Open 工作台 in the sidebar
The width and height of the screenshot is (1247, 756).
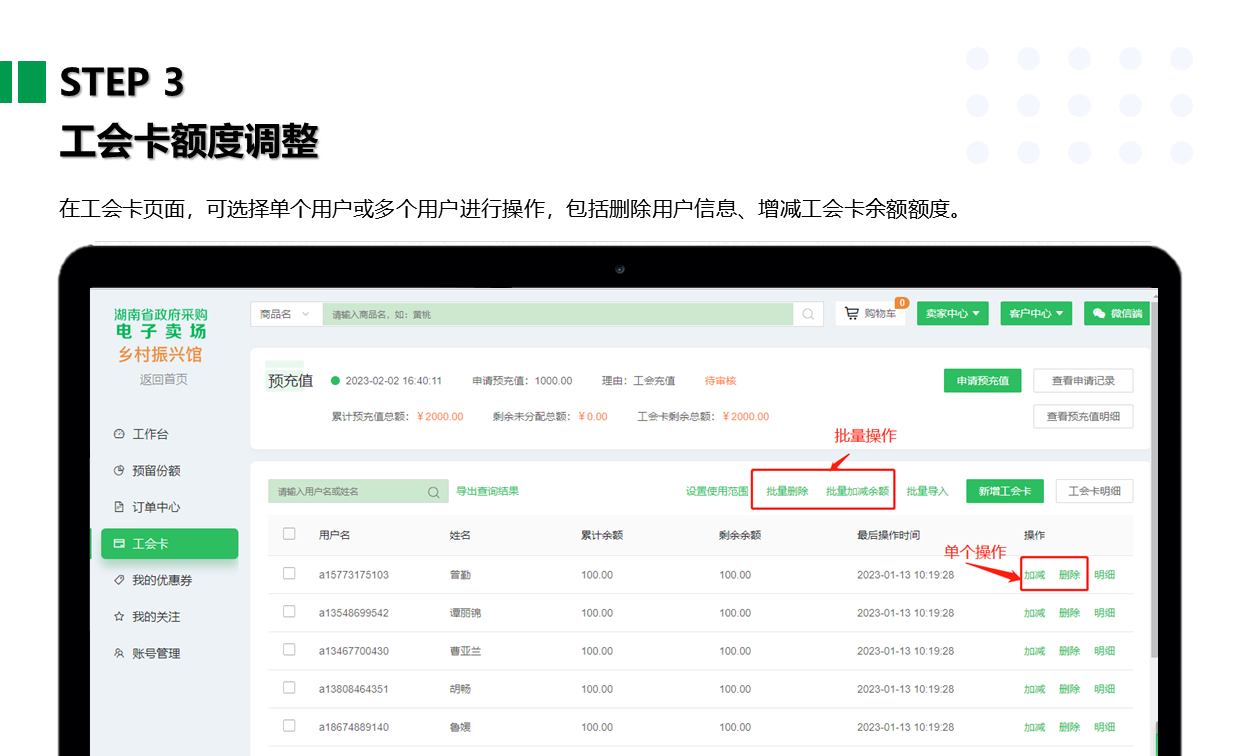[150, 434]
